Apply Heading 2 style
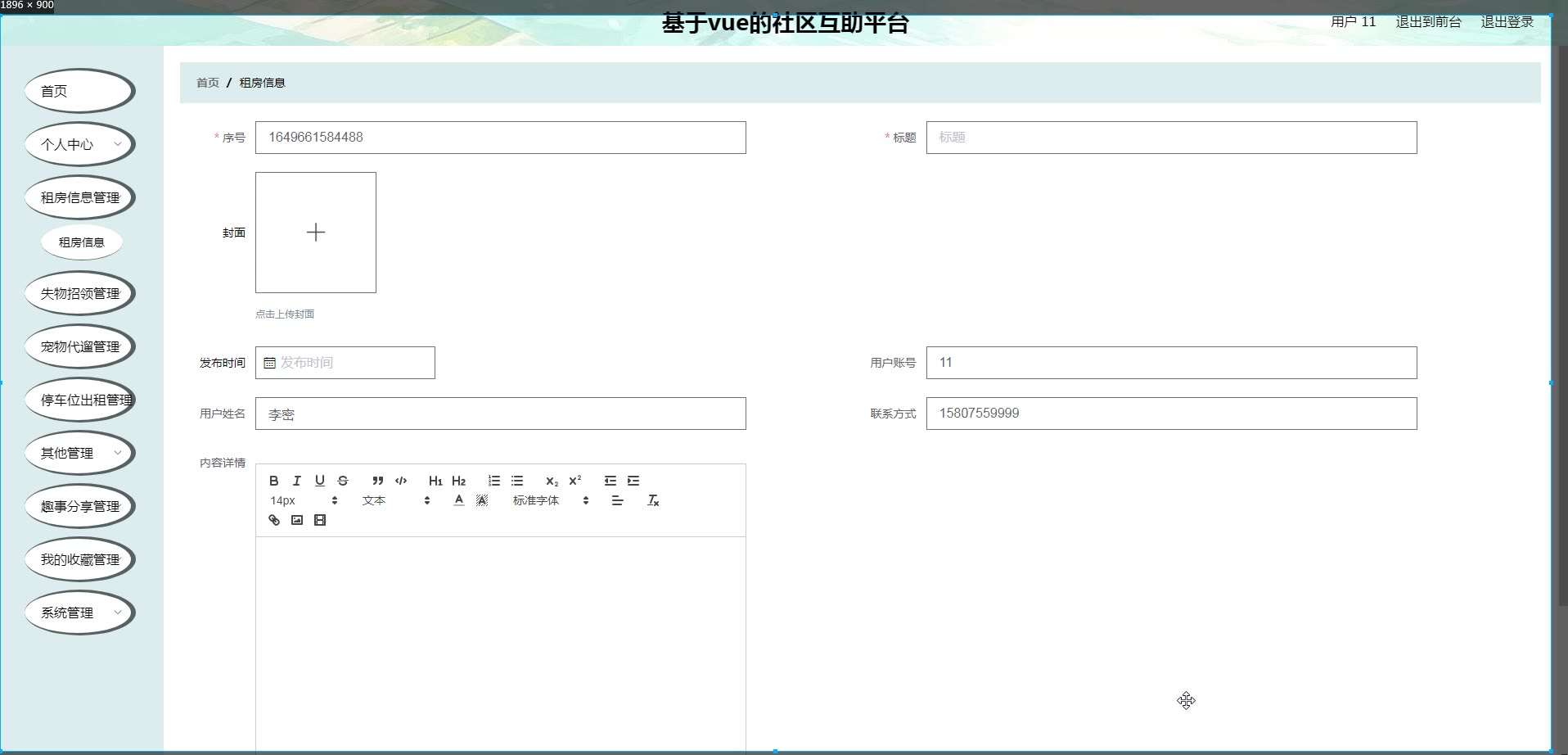 pos(458,481)
